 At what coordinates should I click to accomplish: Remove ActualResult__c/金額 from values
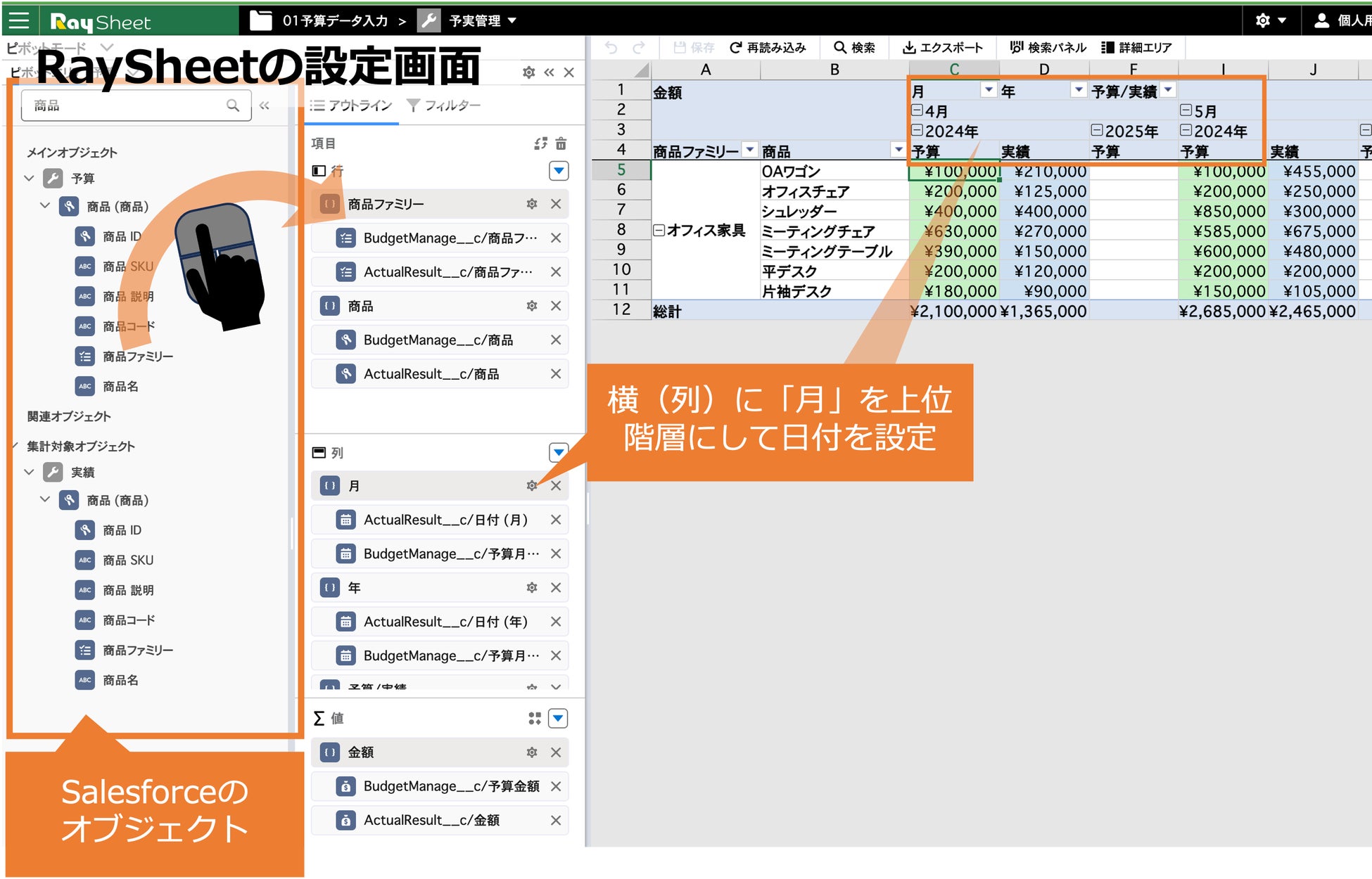[556, 821]
